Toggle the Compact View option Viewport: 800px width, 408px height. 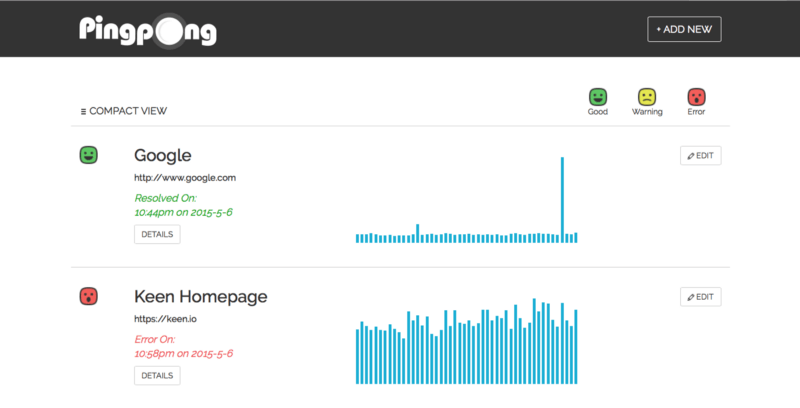pyautogui.click(x=123, y=111)
